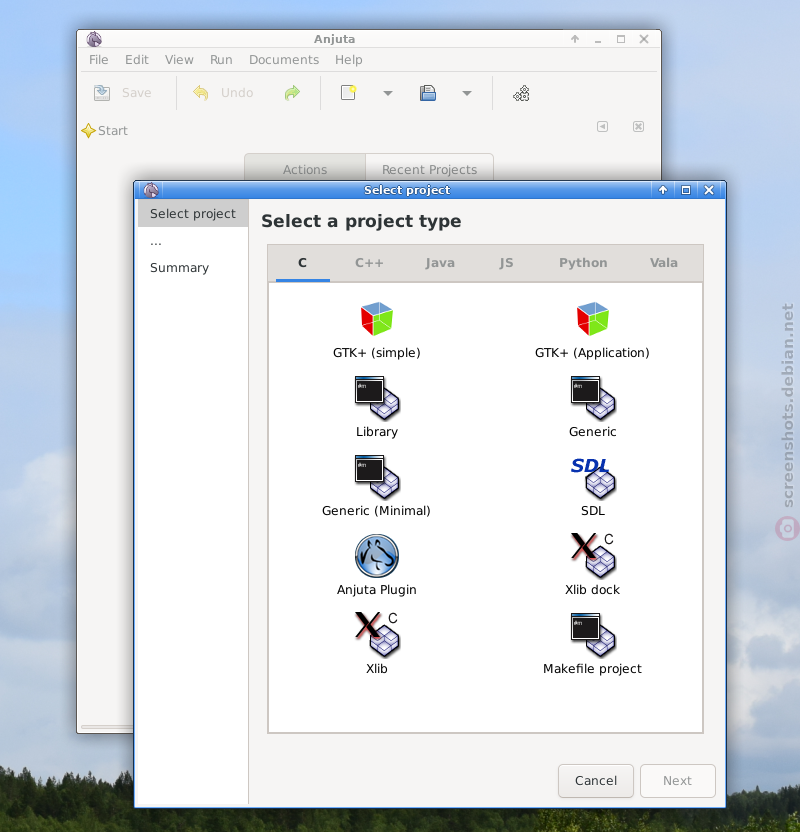
Task: Click the 'Select a project type' heading
Action: (x=361, y=221)
